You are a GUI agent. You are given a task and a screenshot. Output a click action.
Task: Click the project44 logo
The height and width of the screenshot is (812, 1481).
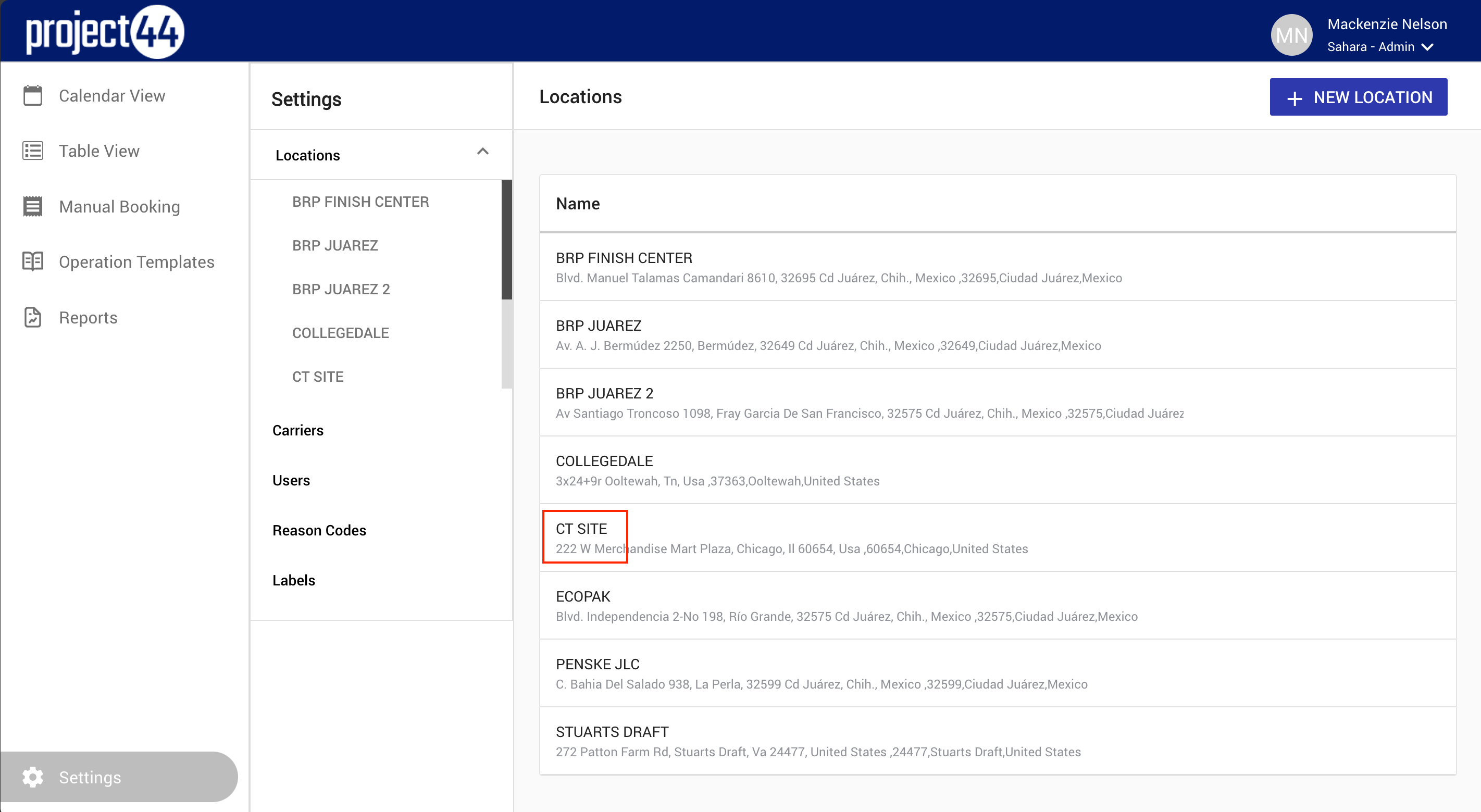pos(105,32)
